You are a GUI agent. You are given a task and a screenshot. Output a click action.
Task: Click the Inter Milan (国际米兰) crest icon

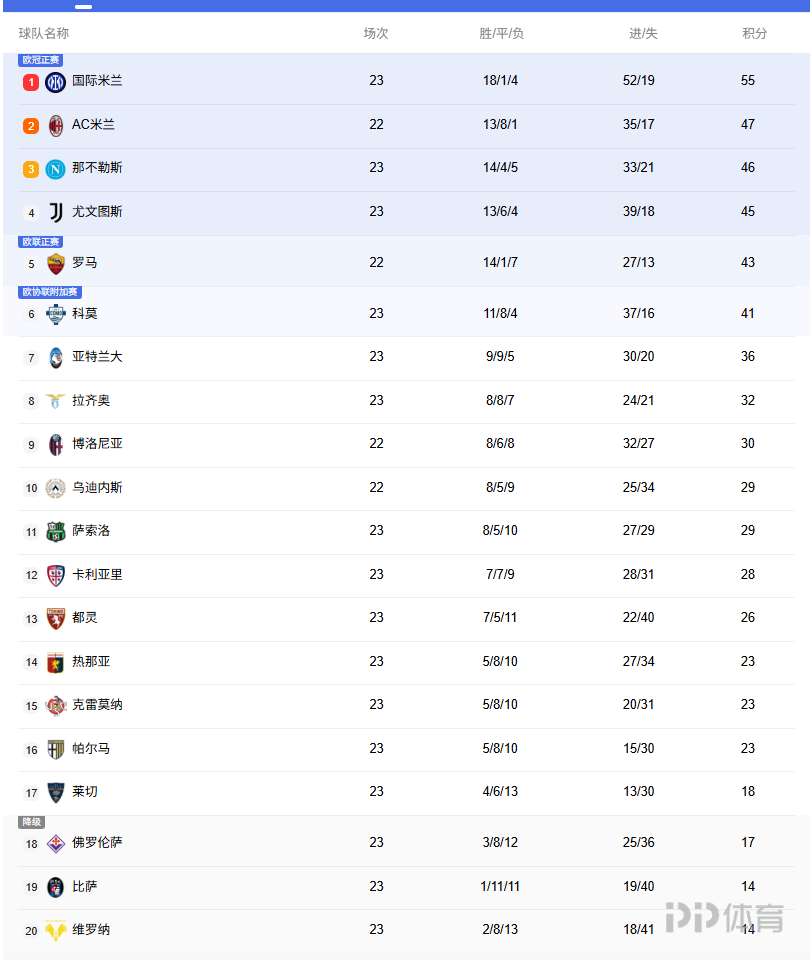tap(56, 82)
